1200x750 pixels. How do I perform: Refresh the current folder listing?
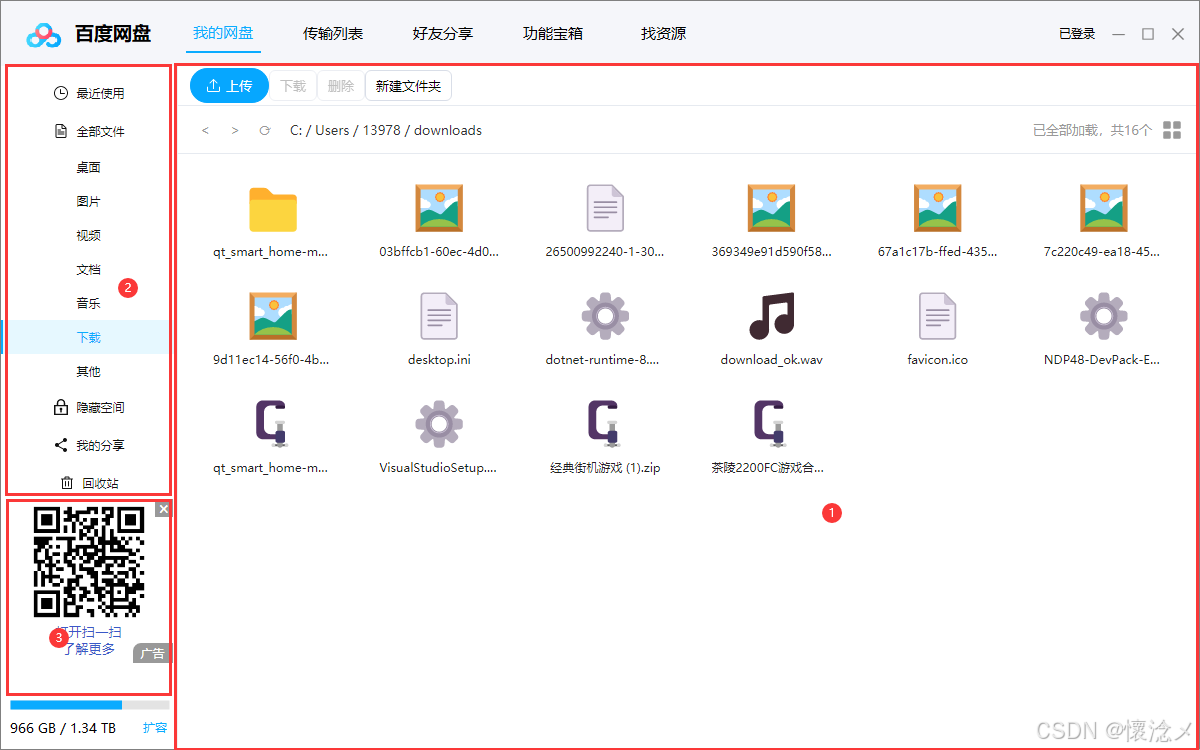pyautogui.click(x=264, y=130)
